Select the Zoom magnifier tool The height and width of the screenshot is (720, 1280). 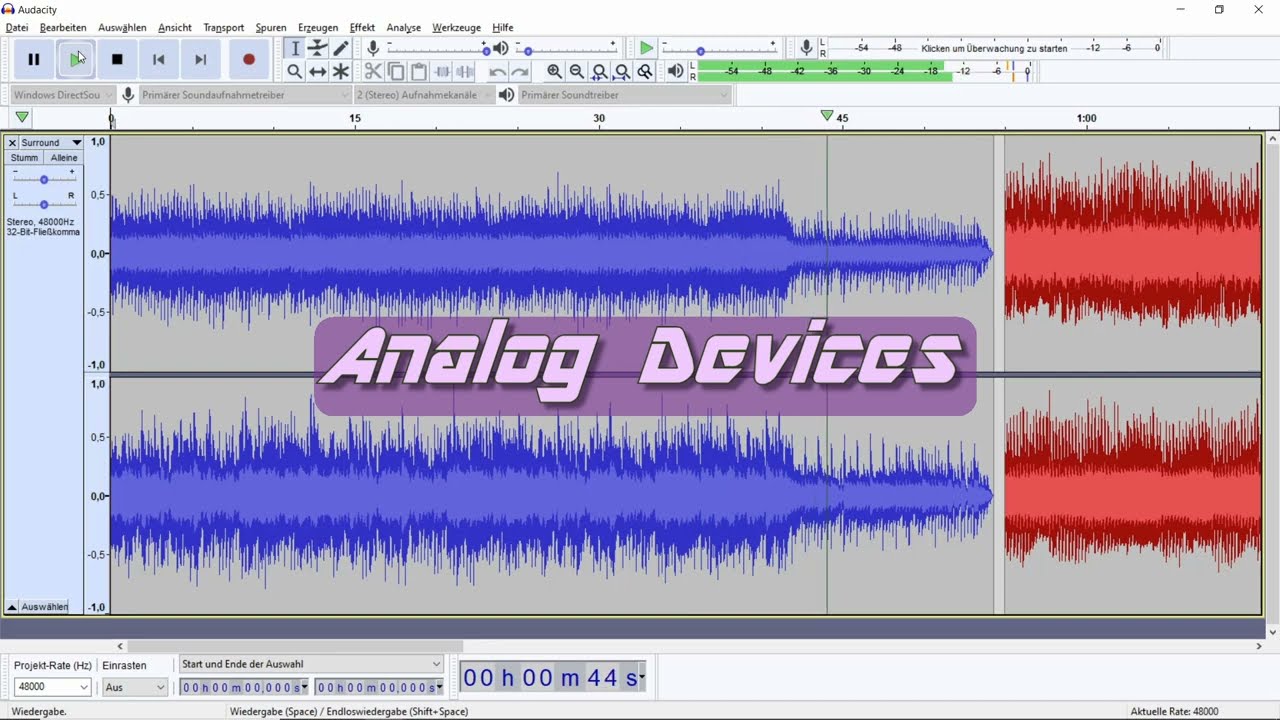[x=294, y=71]
